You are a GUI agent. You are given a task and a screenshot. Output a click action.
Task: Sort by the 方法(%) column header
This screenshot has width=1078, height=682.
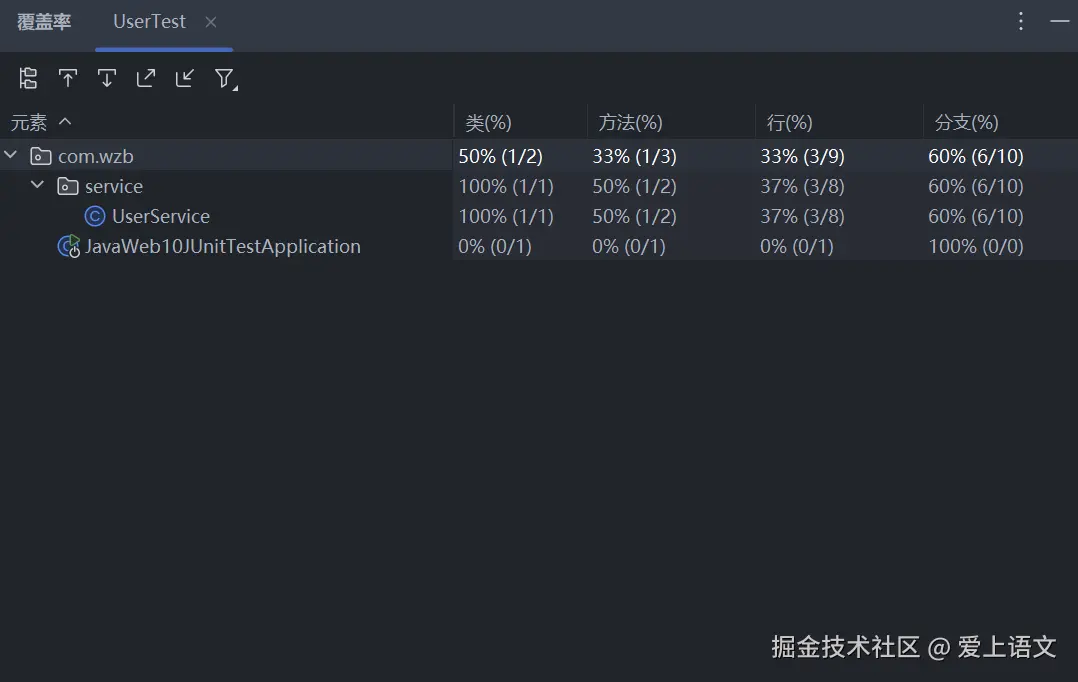tap(630, 123)
